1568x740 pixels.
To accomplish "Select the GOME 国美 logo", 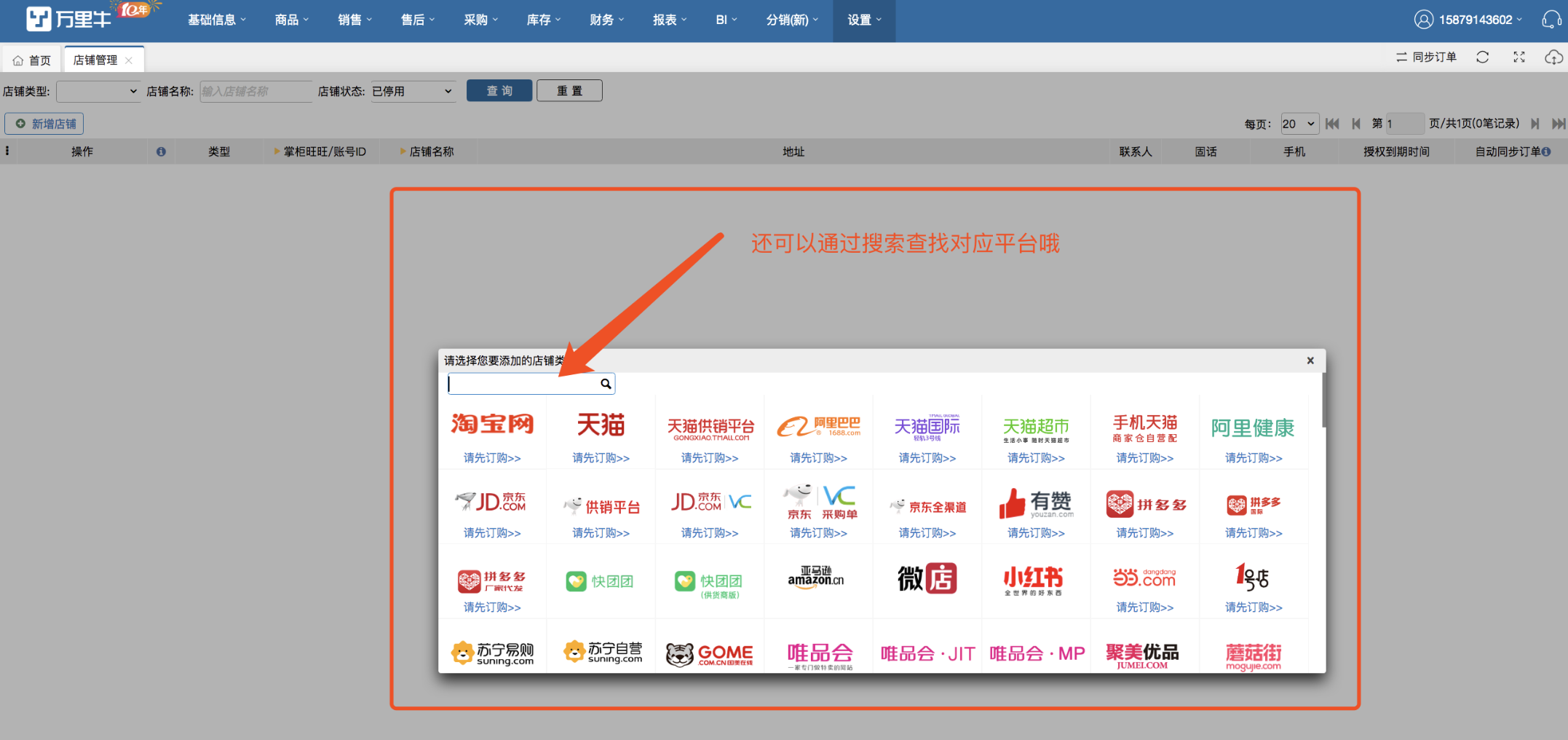I will click(710, 654).
